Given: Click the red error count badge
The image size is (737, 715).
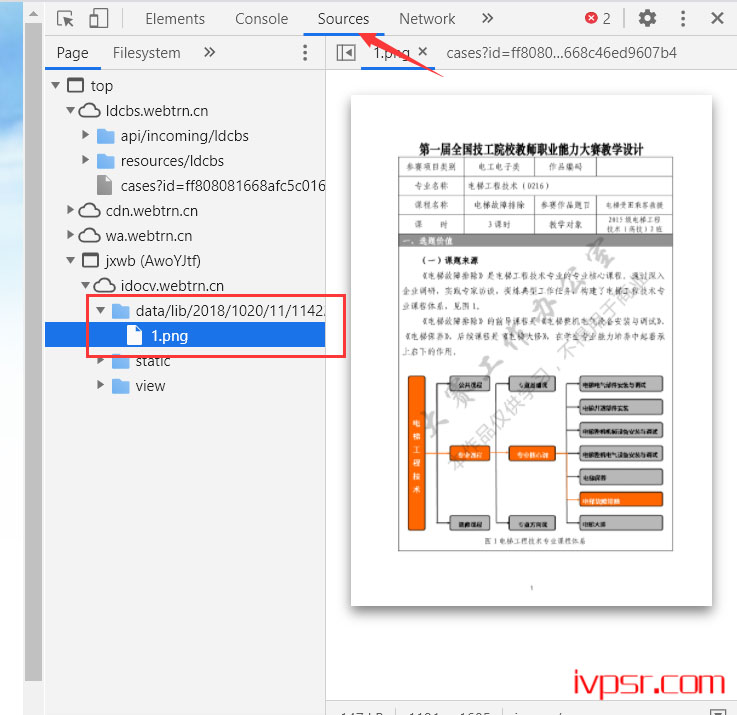Looking at the screenshot, I should 597,18.
